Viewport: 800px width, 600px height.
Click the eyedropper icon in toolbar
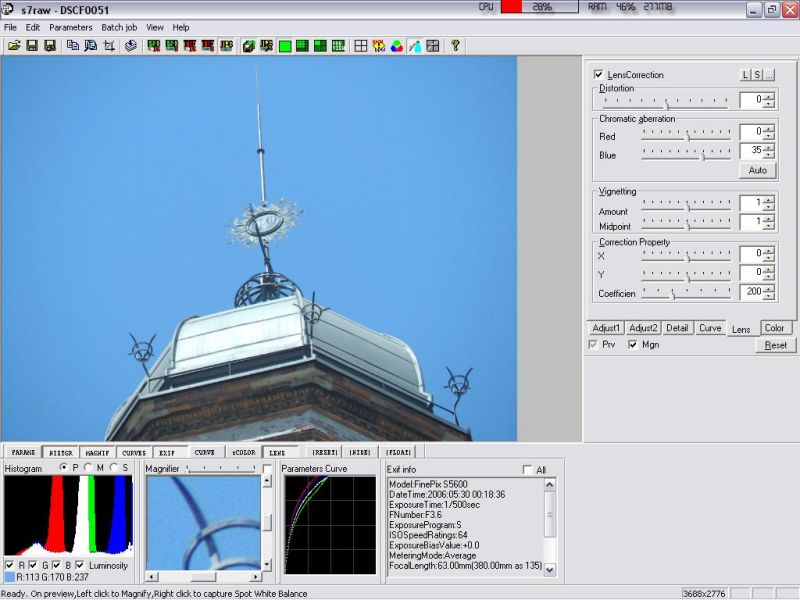click(x=414, y=46)
